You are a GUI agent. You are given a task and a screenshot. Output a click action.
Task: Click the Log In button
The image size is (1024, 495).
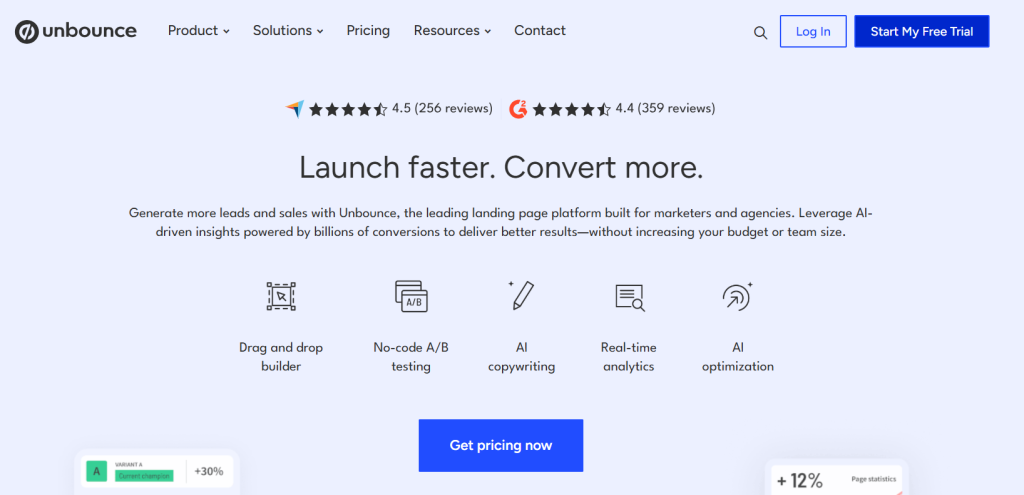(x=813, y=31)
